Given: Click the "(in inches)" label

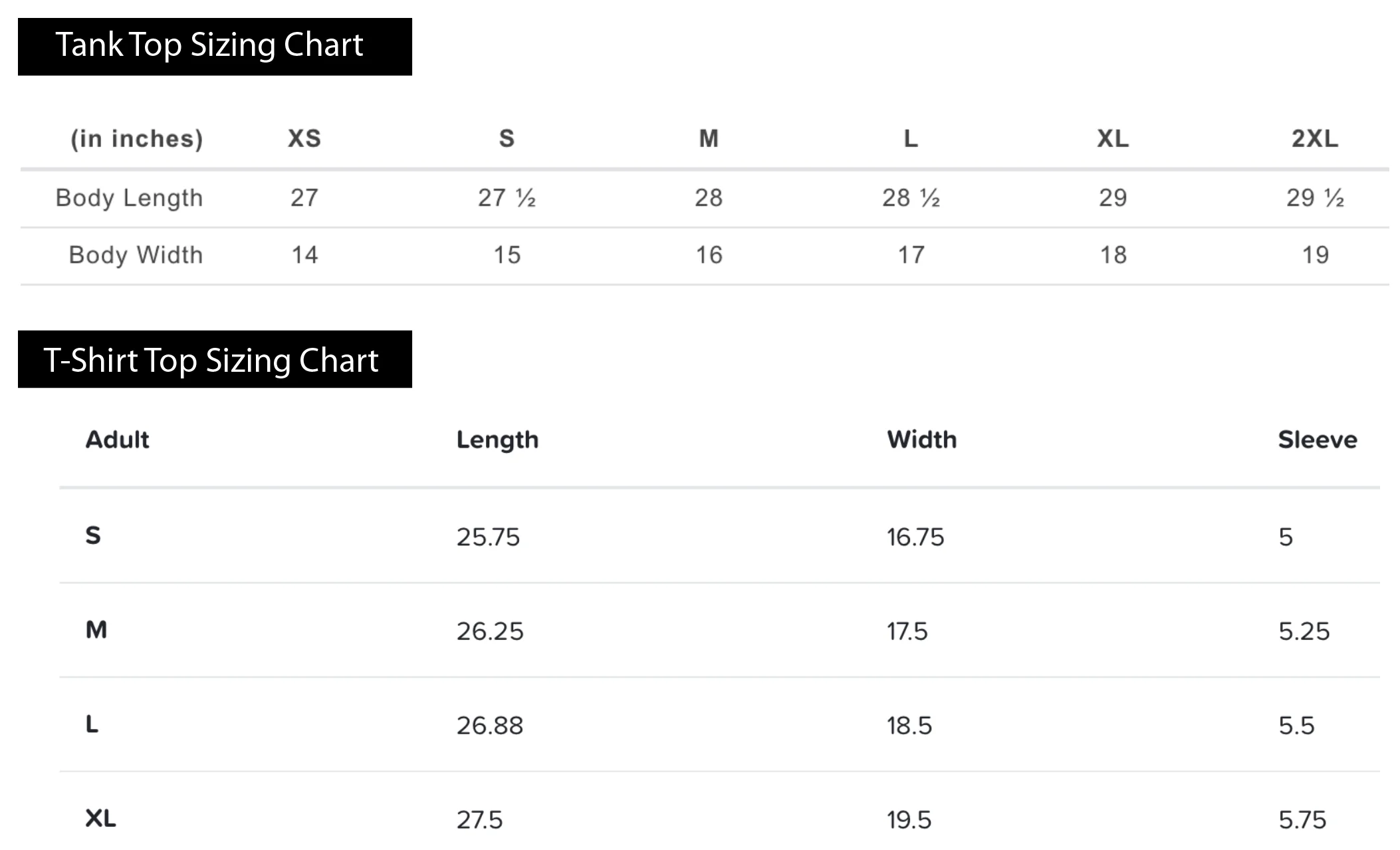Looking at the screenshot, I should 137,138.
